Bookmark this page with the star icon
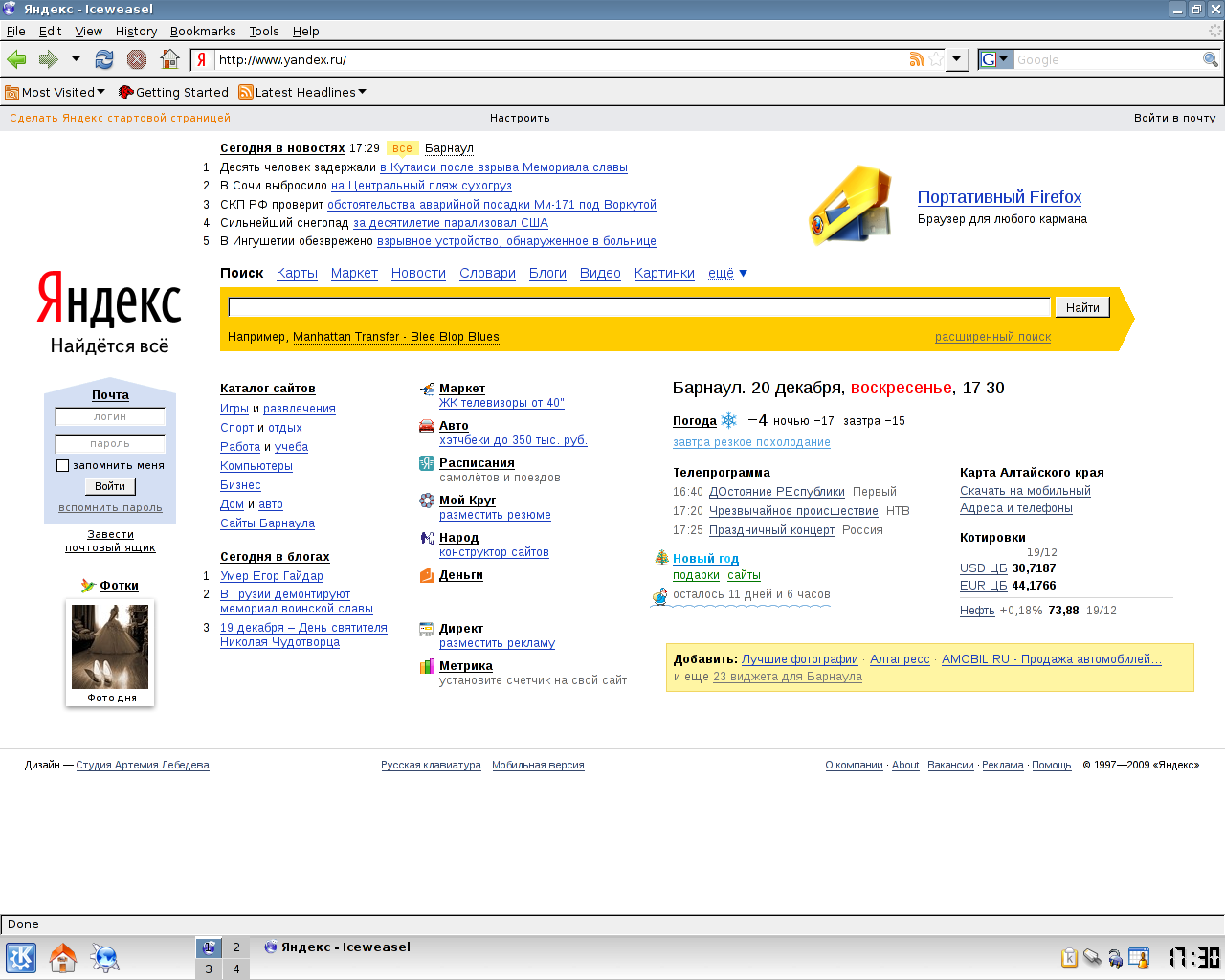Screen dimensions: 1225x980 click(x=936, y=59)
